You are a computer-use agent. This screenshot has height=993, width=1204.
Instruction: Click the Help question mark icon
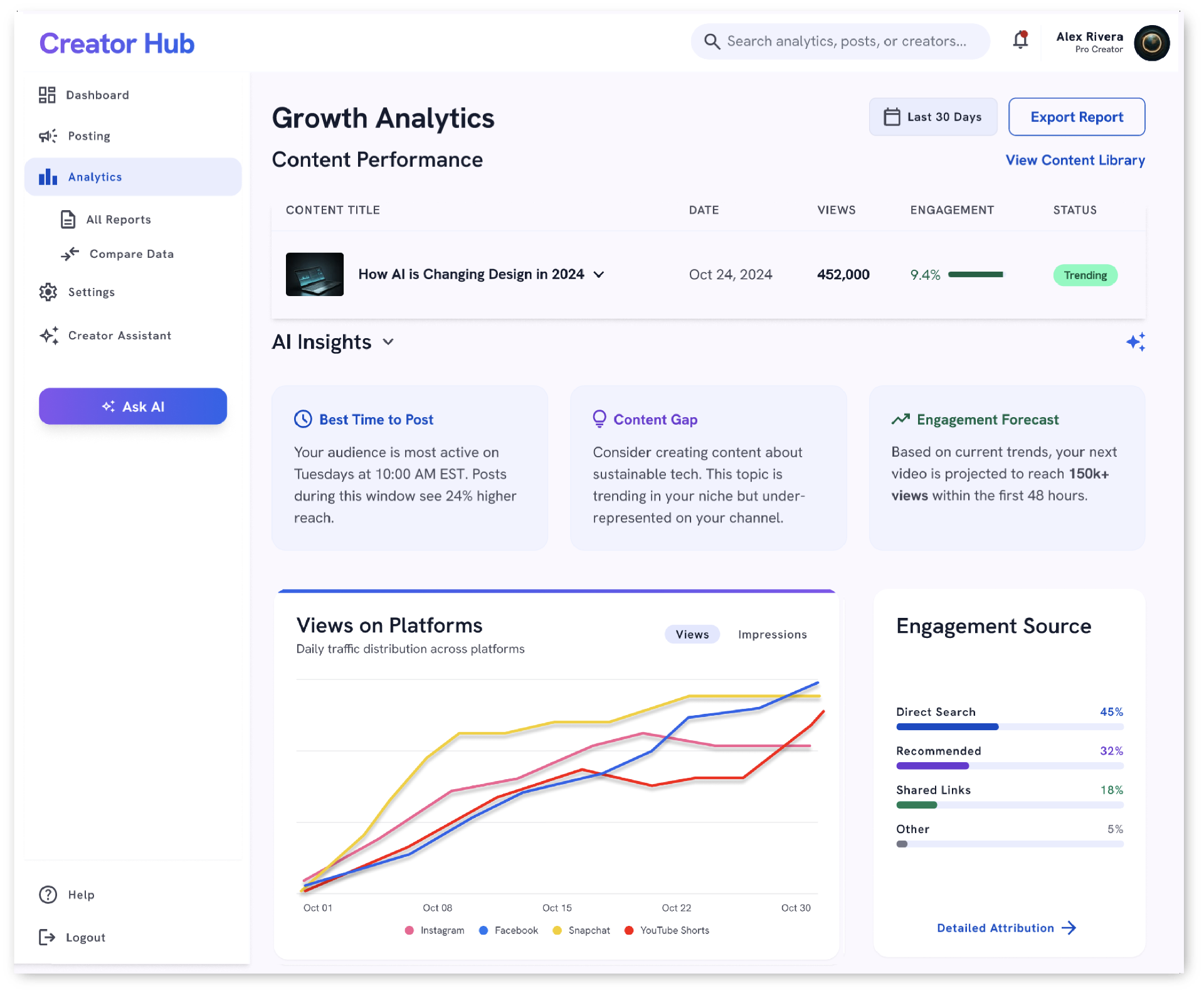point(48,895)
